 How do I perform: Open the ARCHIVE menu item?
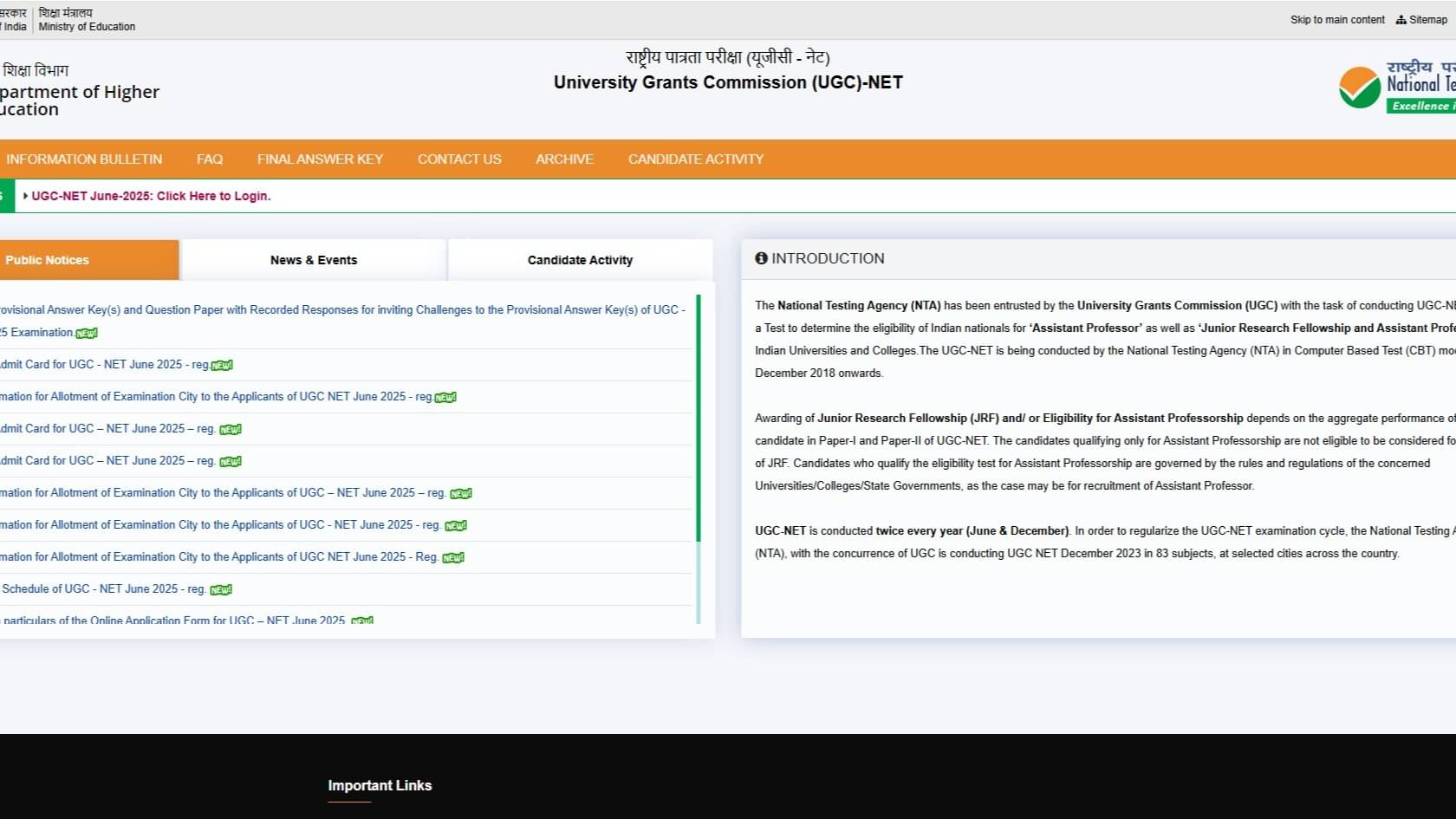pos(564,159)
